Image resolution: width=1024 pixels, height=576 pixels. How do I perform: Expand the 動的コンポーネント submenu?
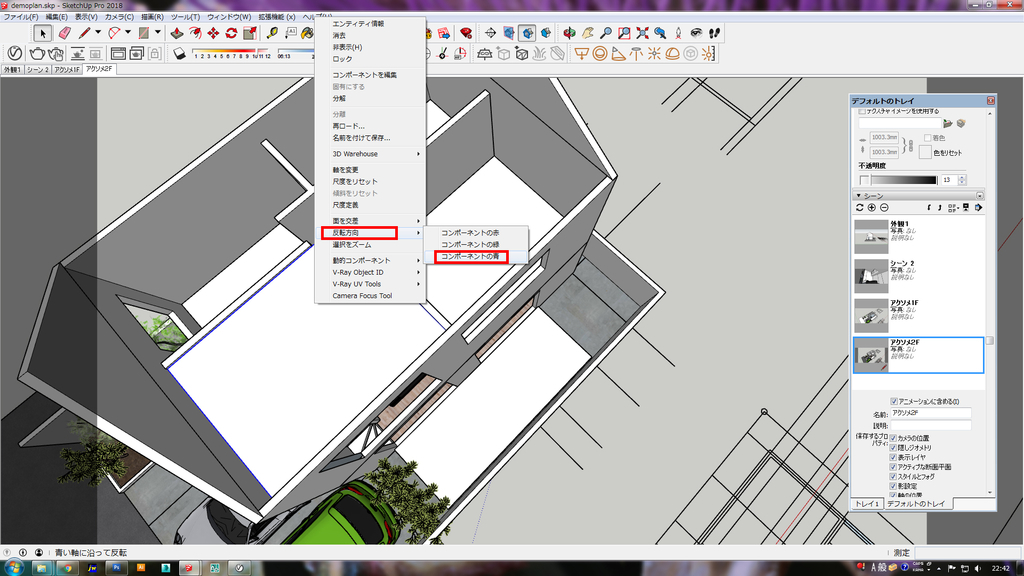370,261
